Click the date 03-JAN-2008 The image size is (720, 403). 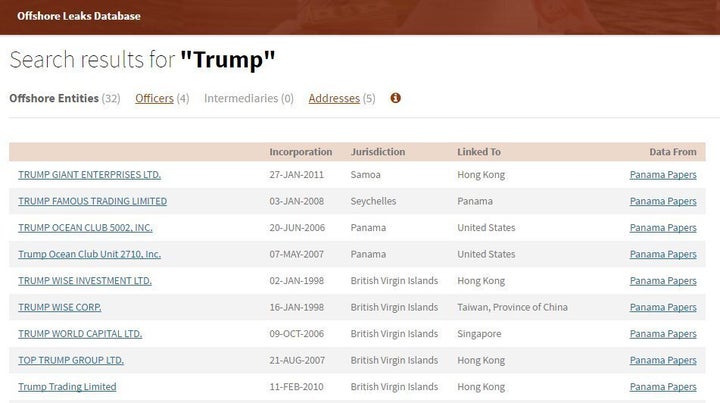coord(297,201)
